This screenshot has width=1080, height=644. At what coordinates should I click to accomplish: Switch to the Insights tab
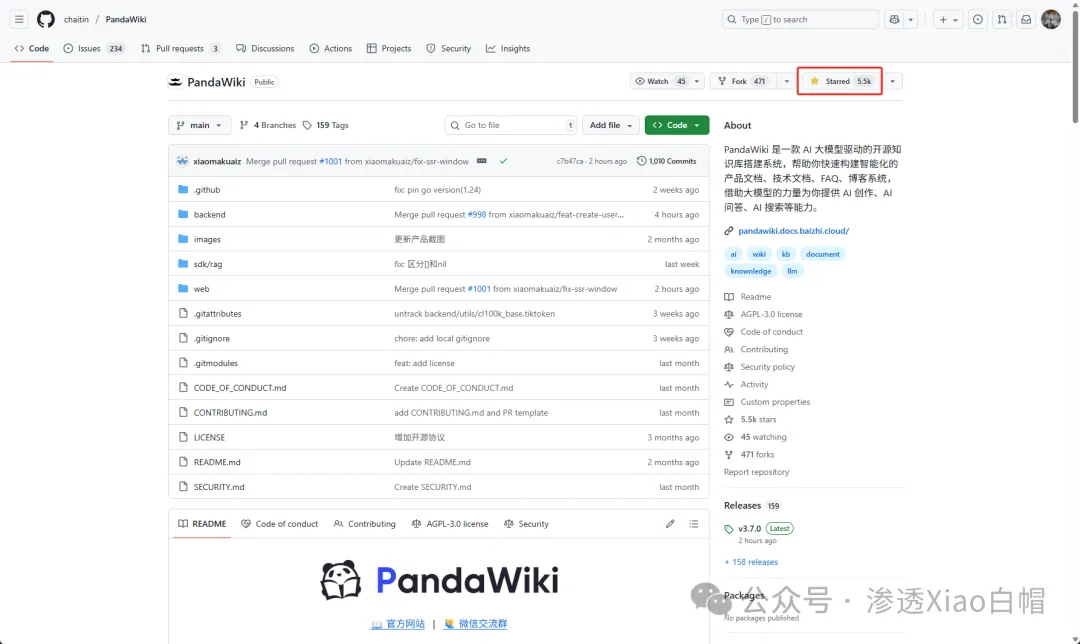(508, 48)
